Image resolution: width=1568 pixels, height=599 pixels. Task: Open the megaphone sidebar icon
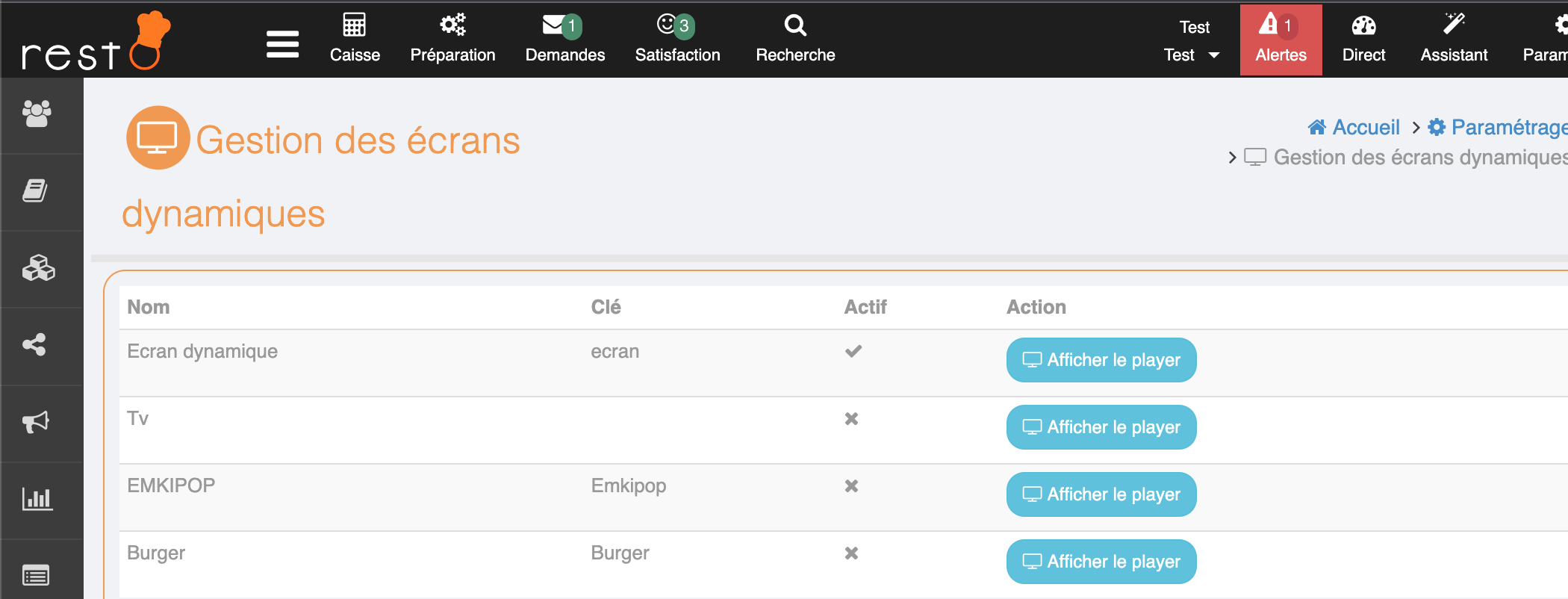[x=36, y=422]
